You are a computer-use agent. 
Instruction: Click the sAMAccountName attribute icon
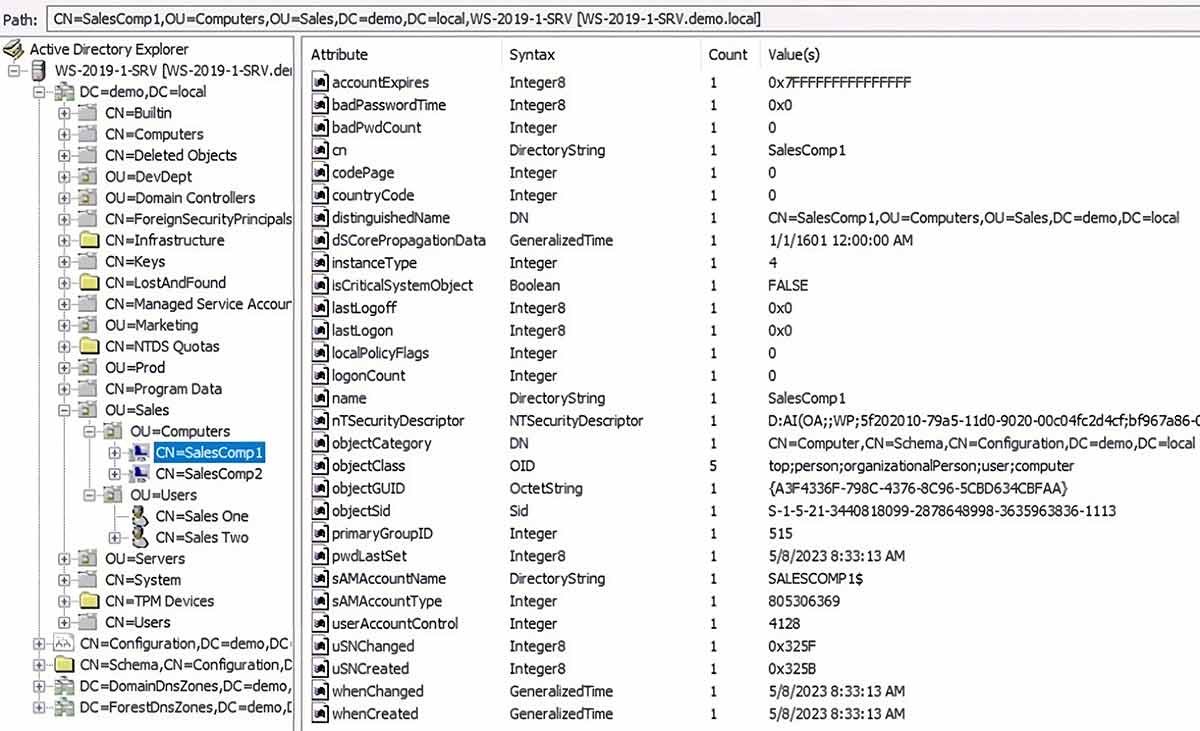point(320,578)
